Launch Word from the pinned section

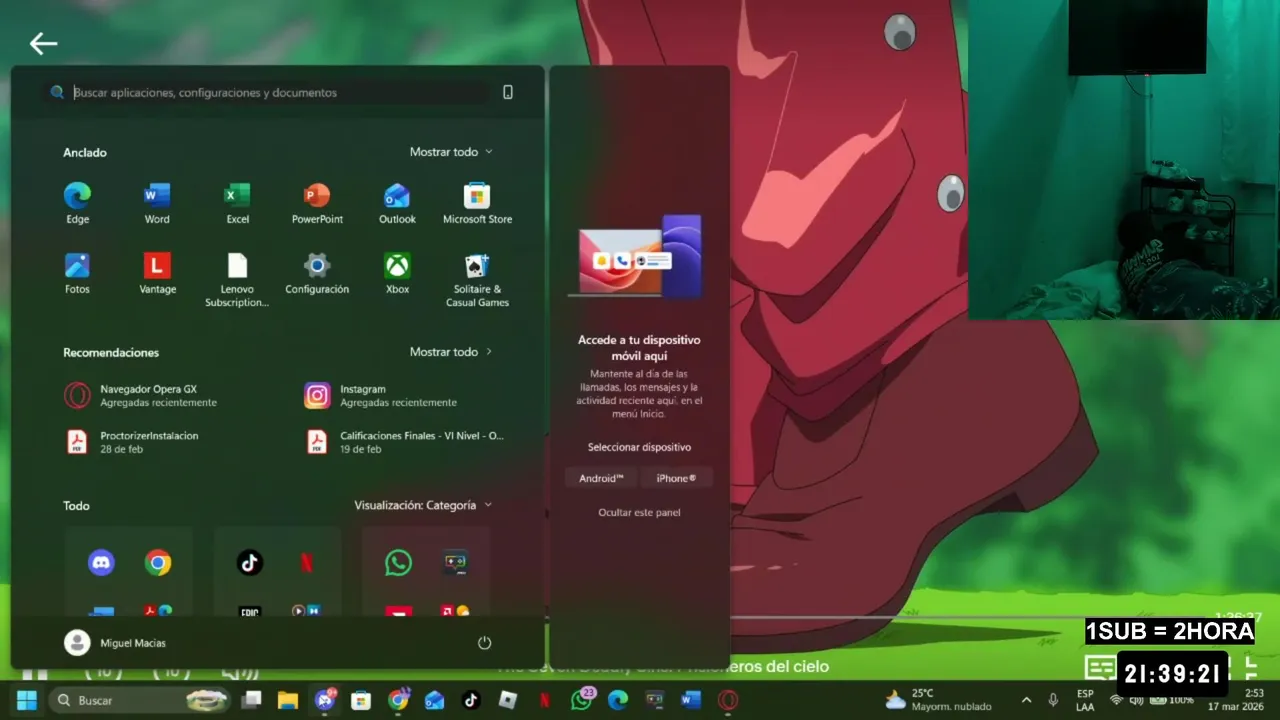click(x=157, y=203)
